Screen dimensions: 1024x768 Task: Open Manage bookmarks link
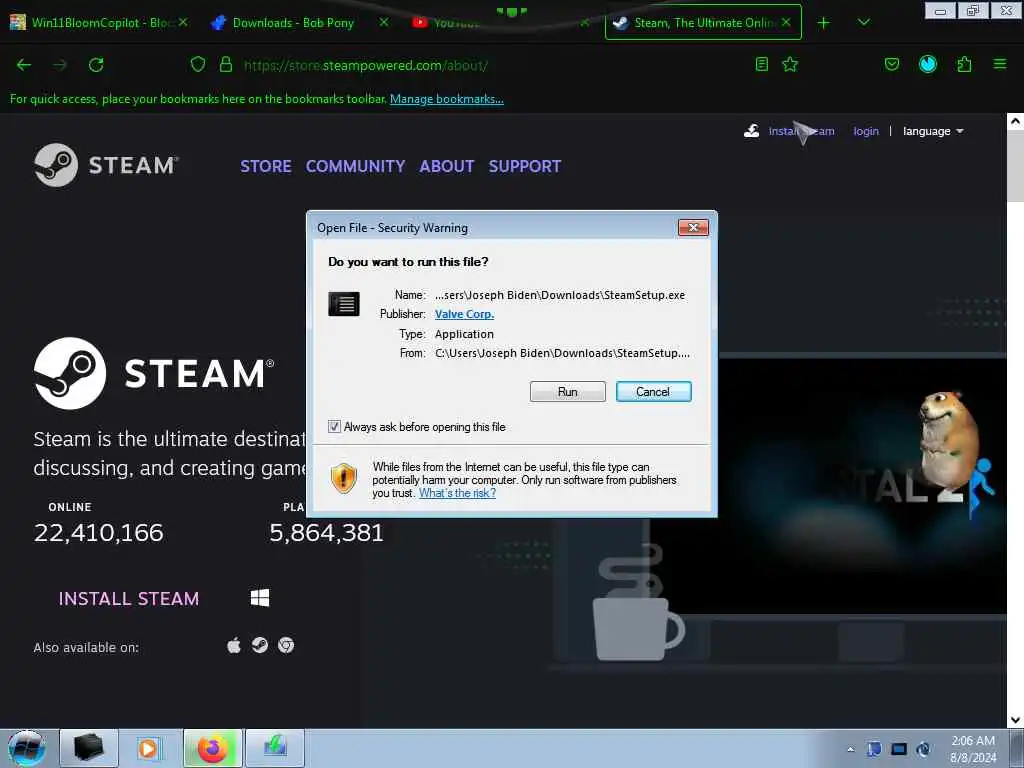coord(447,99)
